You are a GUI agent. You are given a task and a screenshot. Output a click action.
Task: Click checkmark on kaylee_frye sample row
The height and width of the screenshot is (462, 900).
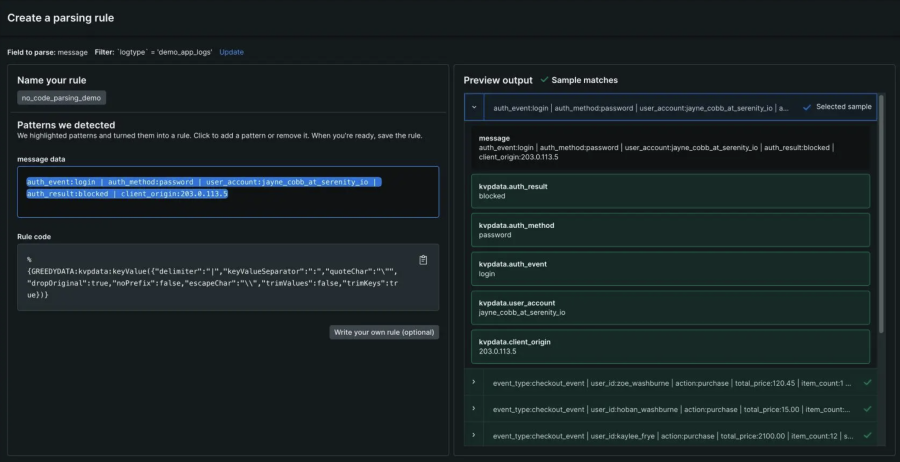pos(867,436)
